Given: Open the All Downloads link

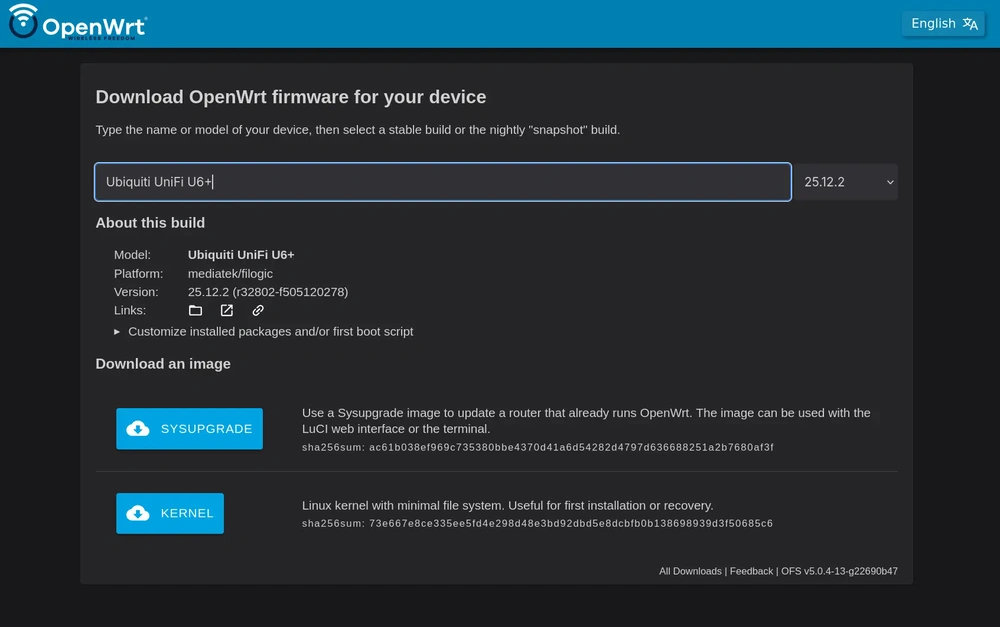Looking at the screenshot, I should [x=690, y=572].
